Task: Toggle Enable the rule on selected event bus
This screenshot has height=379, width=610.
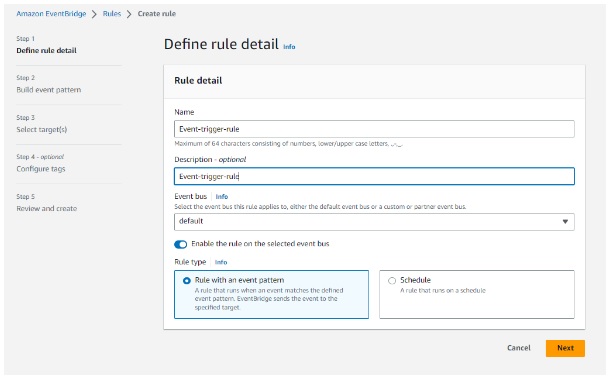Action: click(x=181, y=244)
